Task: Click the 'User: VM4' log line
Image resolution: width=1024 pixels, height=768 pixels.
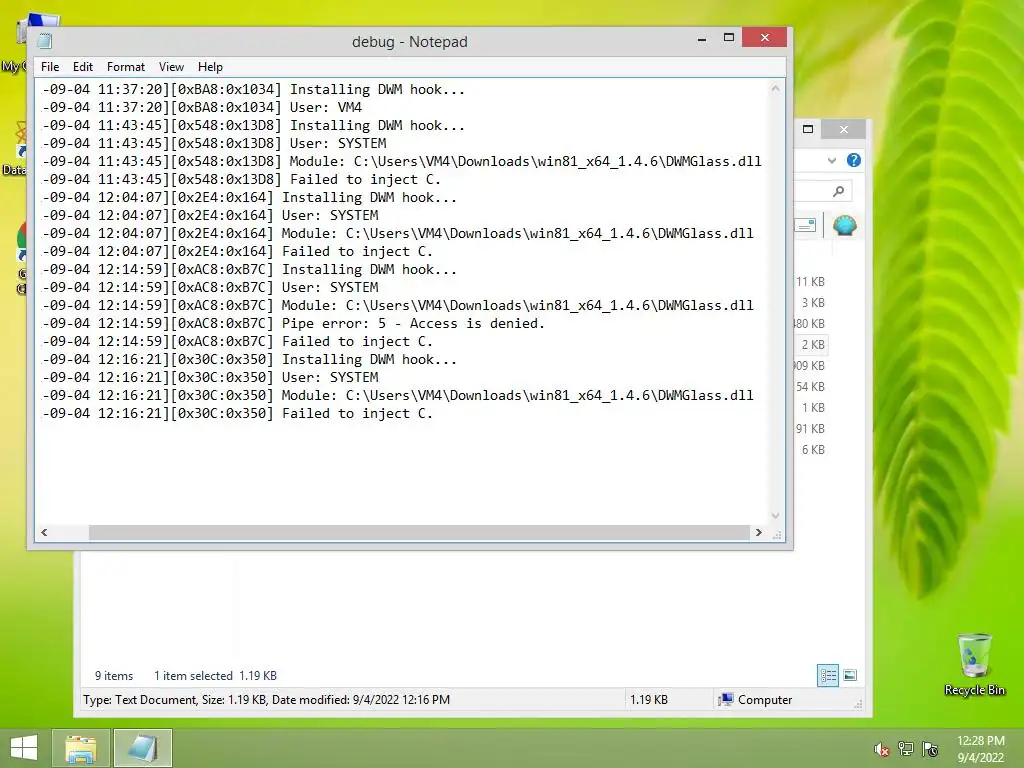Action: point(202,107)
